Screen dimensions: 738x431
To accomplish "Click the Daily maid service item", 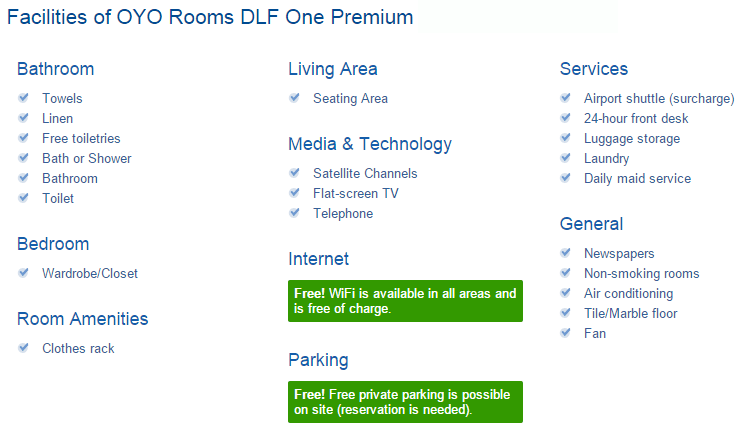I will coord(637,179).
